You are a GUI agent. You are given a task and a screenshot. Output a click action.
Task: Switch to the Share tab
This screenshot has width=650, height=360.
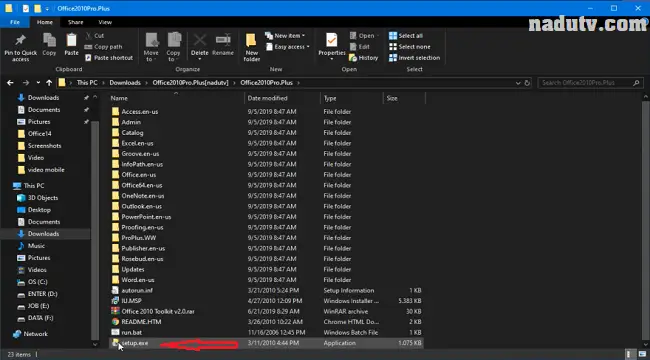click(x=75, y=22)
